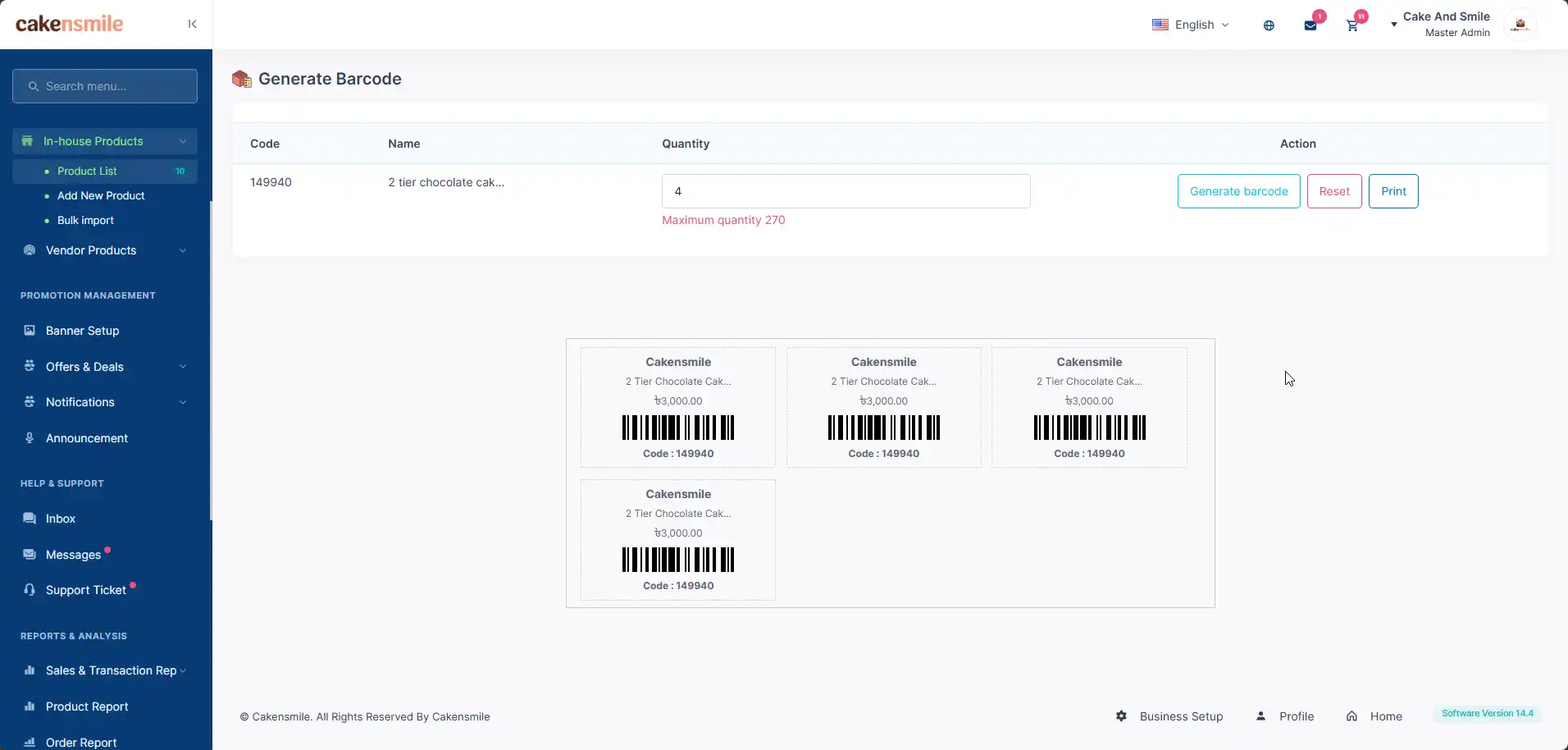Focus the Search menu input field
This screenshot has height=750, width=1568.
tap(105, 86)
